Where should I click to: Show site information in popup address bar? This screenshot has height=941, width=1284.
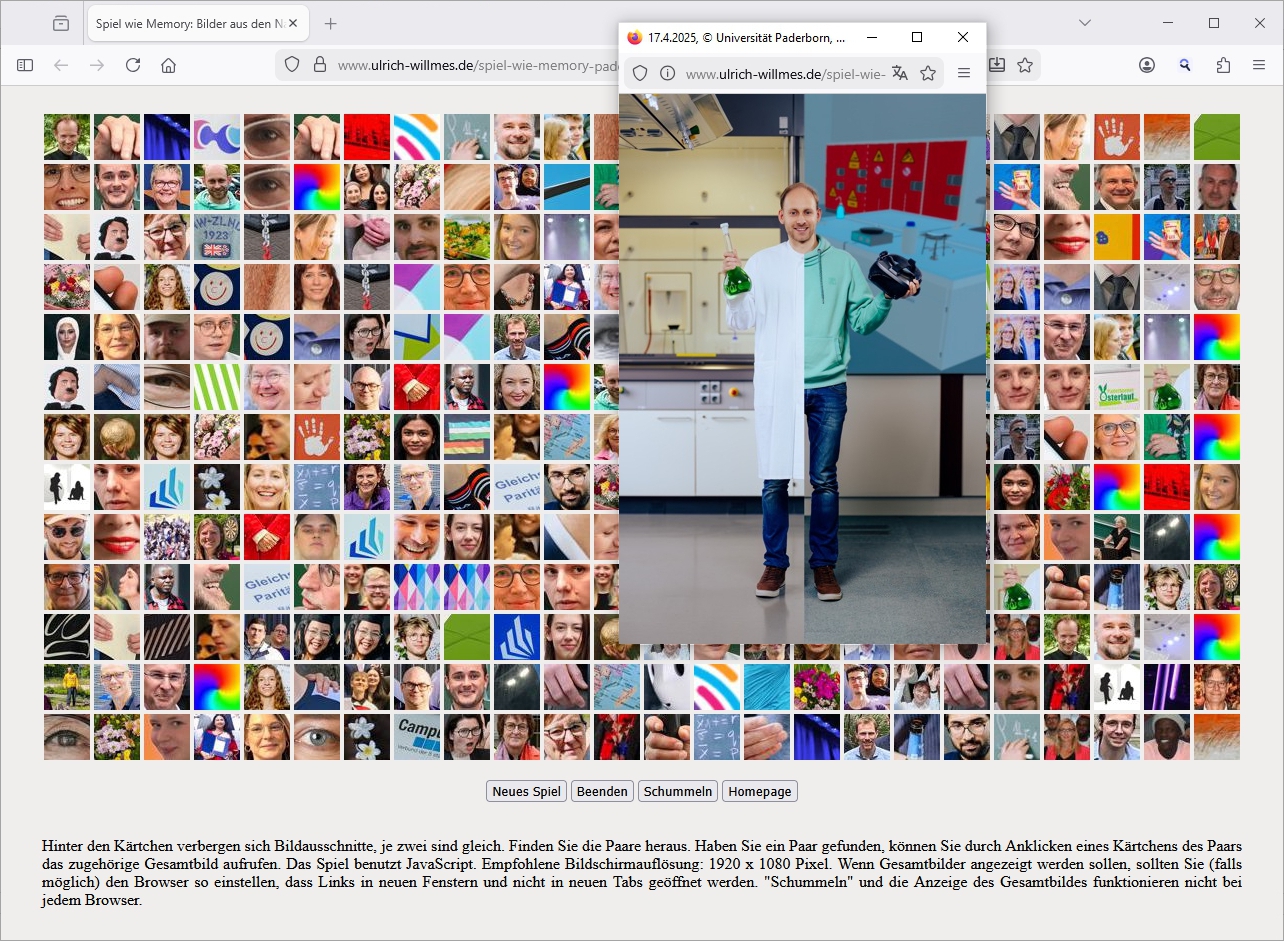click(667, 73)
